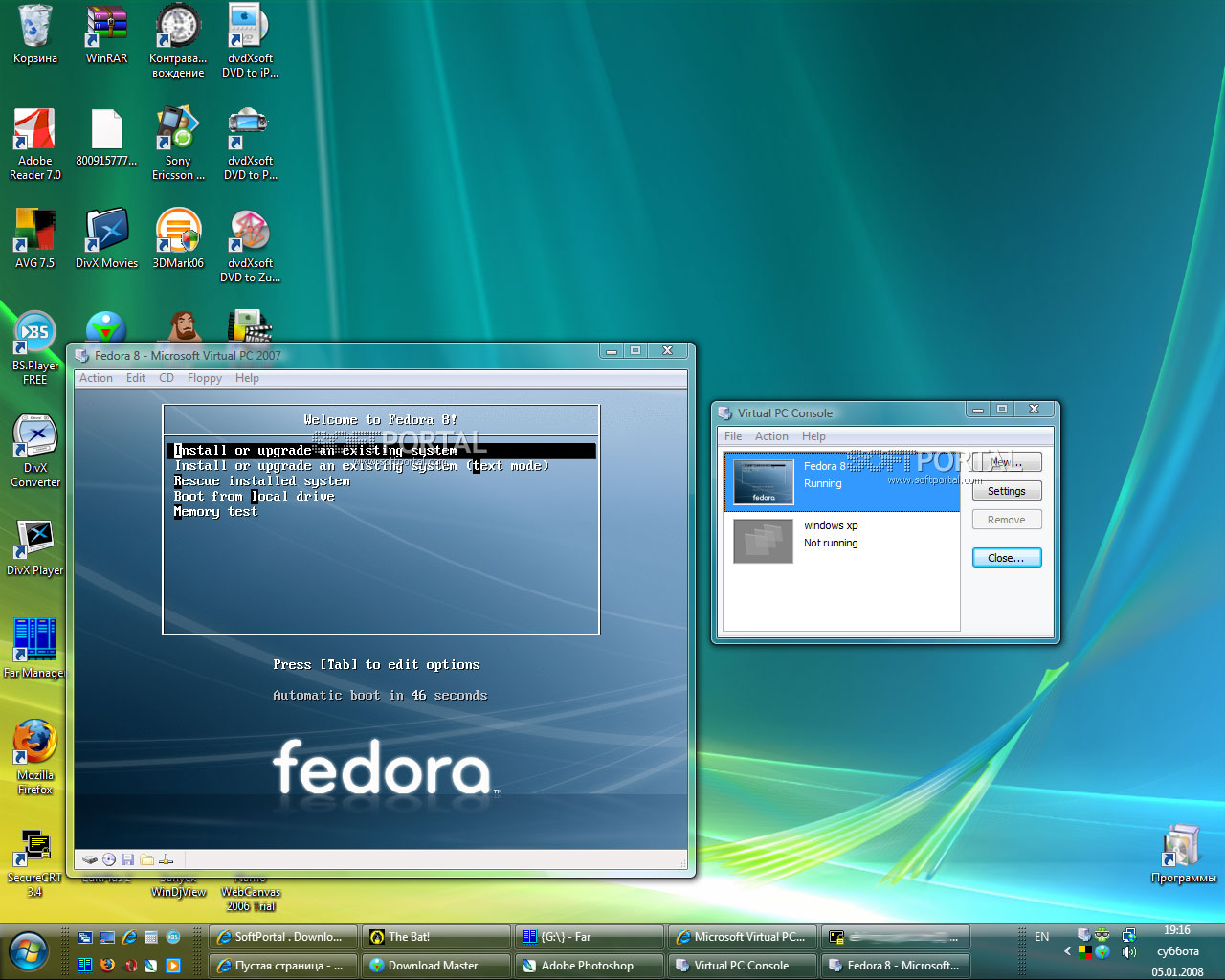The height and width of the screenshot is (980, 1225).
Task: Select the AVG 7.5 desktop icon
Action: click(35, 239)
